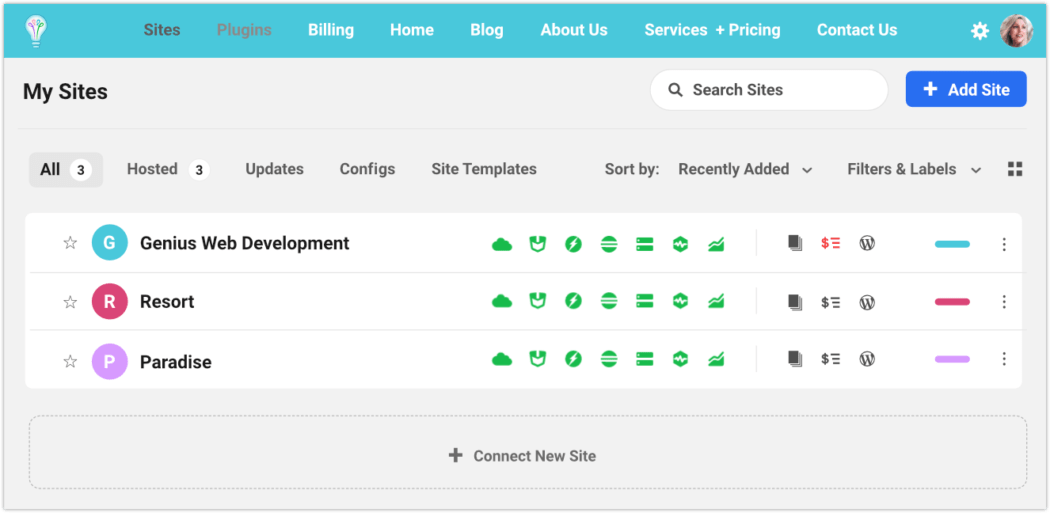Go to Home in navigation
This screenshot has width=1050, height=513.
[x=412, y=30]
